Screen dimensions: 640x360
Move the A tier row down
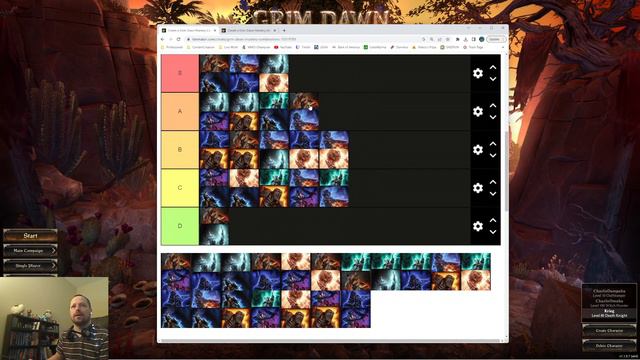point(493,117)
